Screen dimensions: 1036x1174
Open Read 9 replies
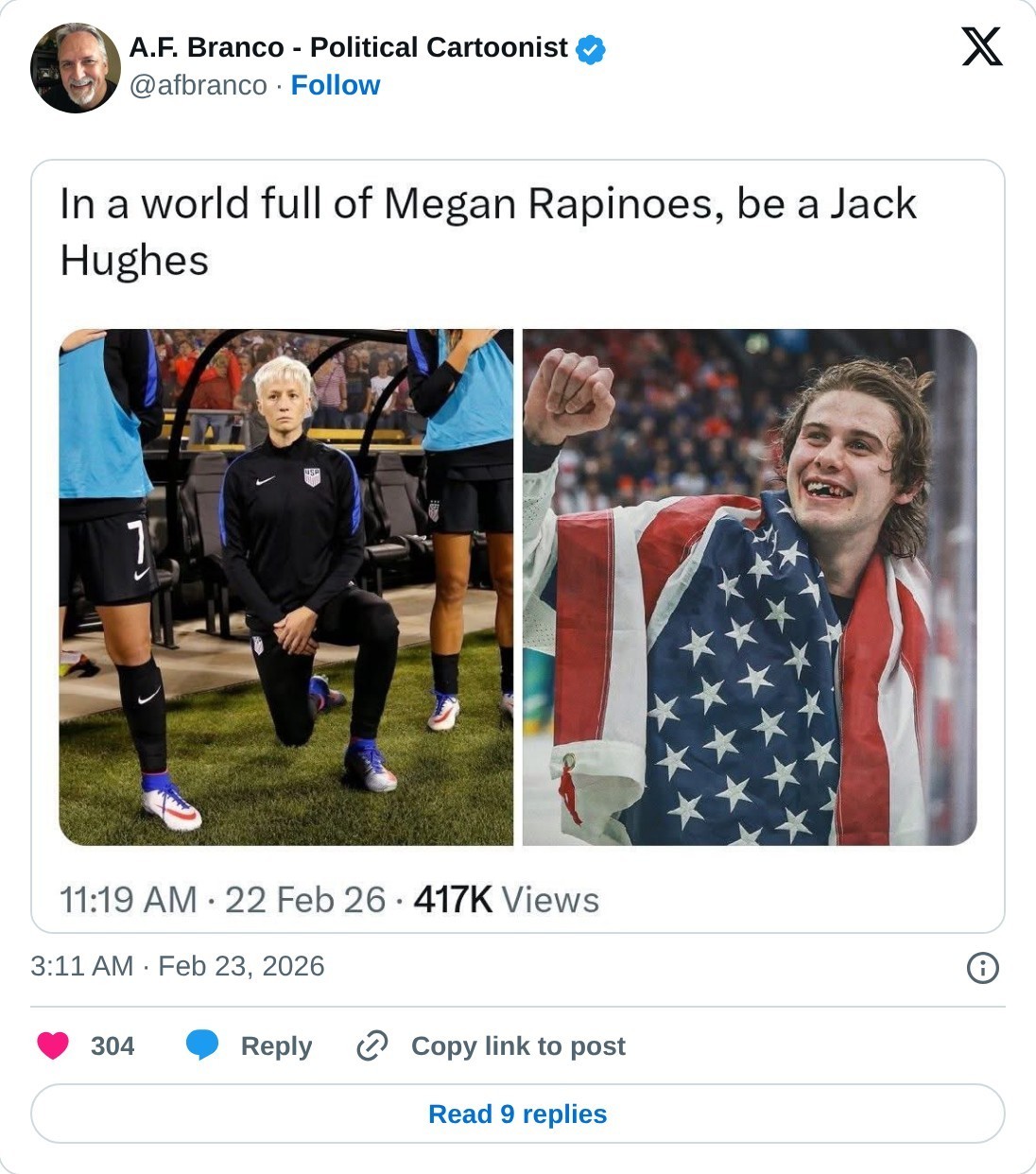click(518, 1114)
